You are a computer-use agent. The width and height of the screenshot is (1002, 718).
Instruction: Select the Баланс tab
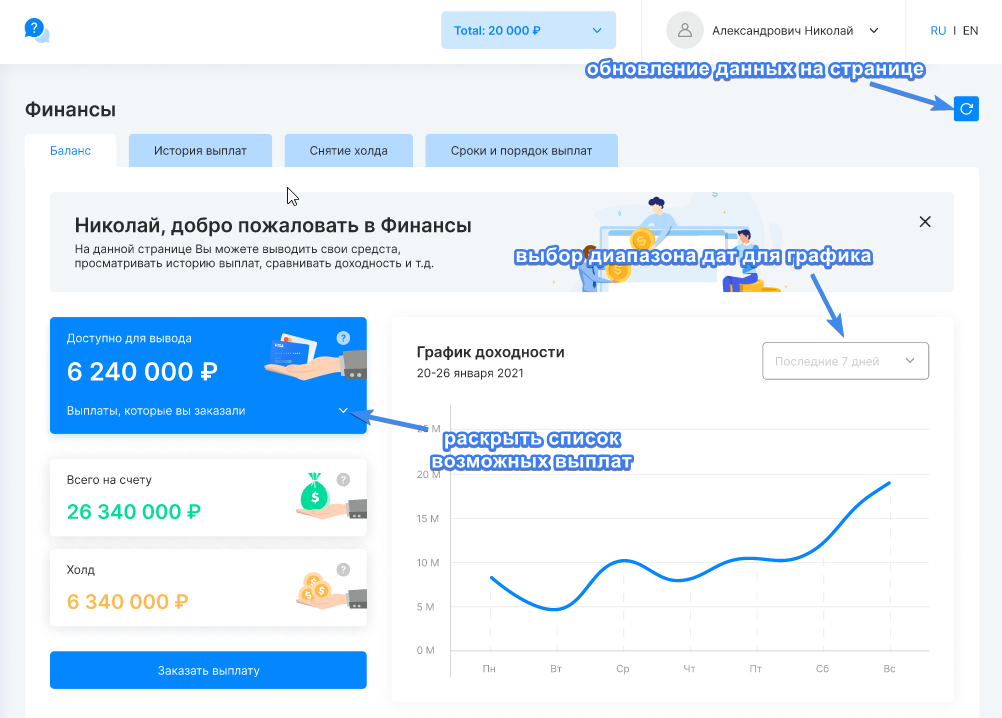pyautogui.click(x=70, y=151)
